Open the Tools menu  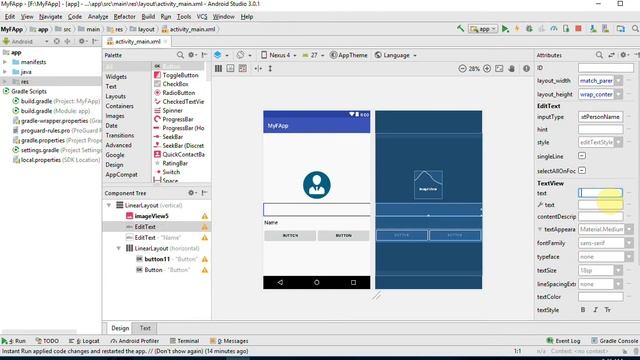click(184, 17)
